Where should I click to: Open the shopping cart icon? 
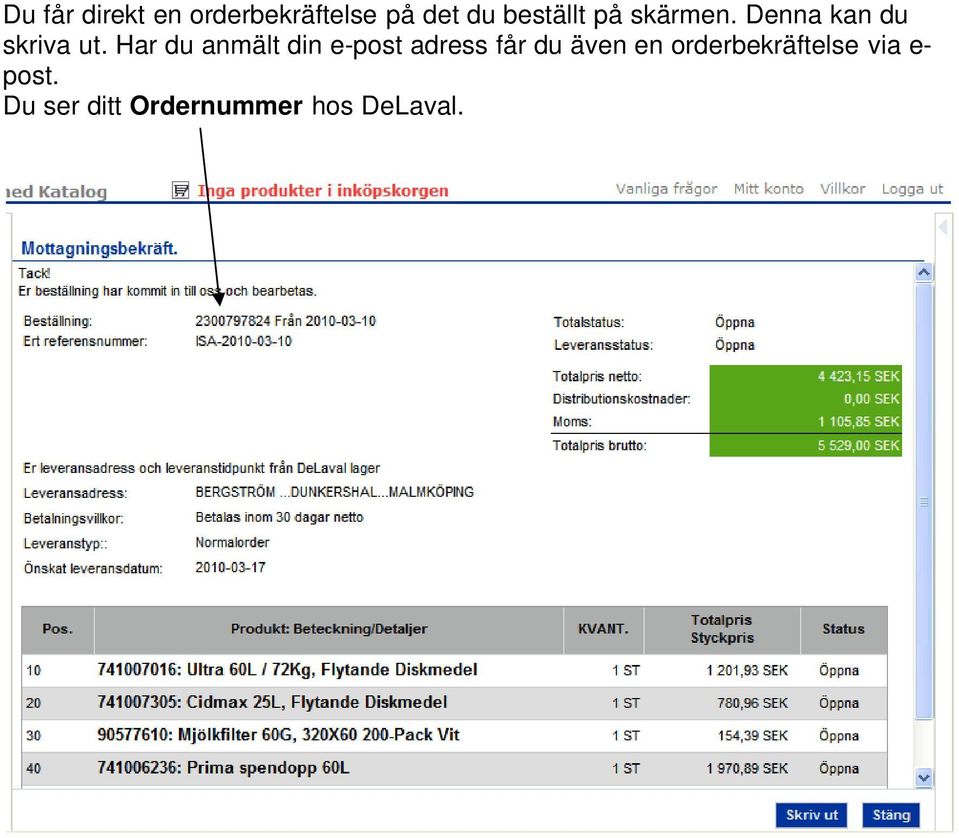(180, 190)
